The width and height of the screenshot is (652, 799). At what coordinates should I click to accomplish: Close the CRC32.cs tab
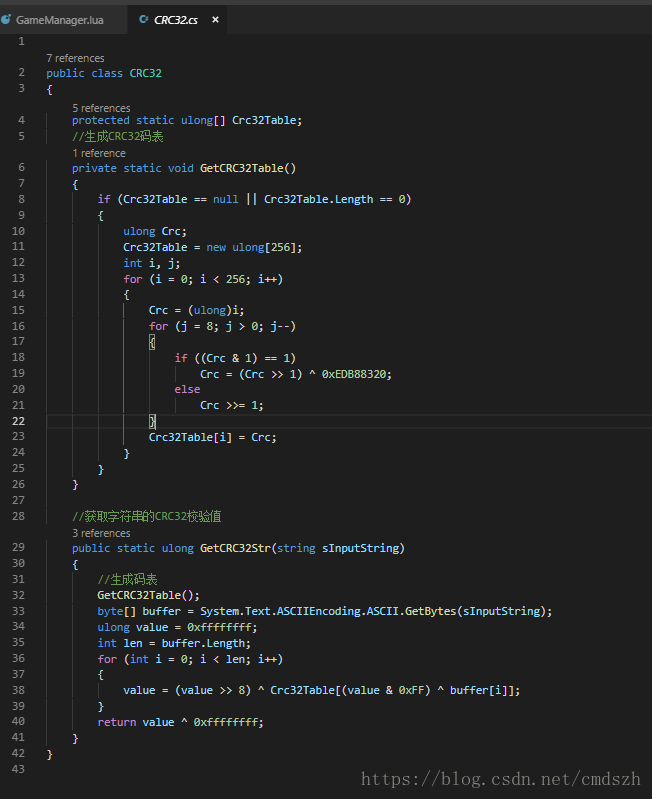click(215, 19)
